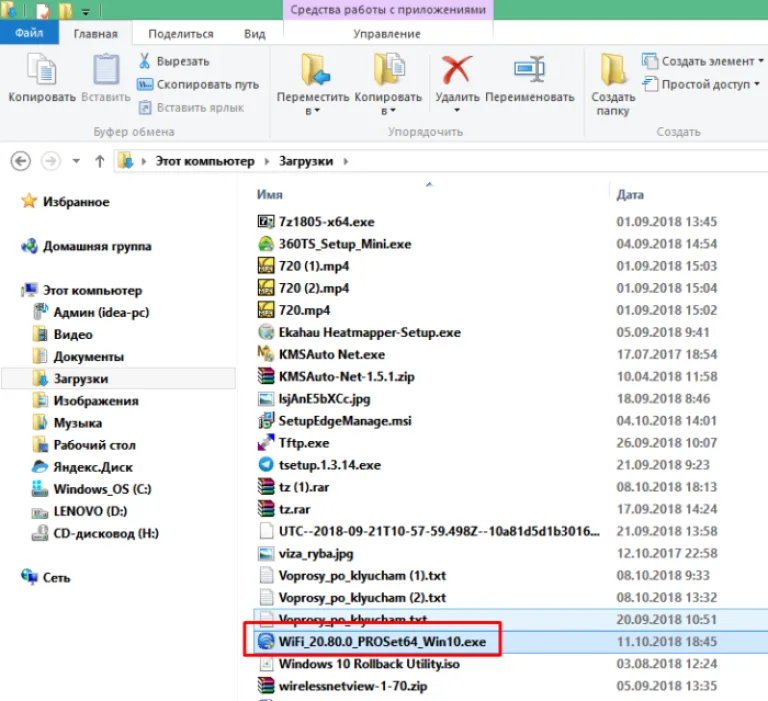
Task: Open Админ (idea-pc) in the sidebar
Action: click(92, 312)
